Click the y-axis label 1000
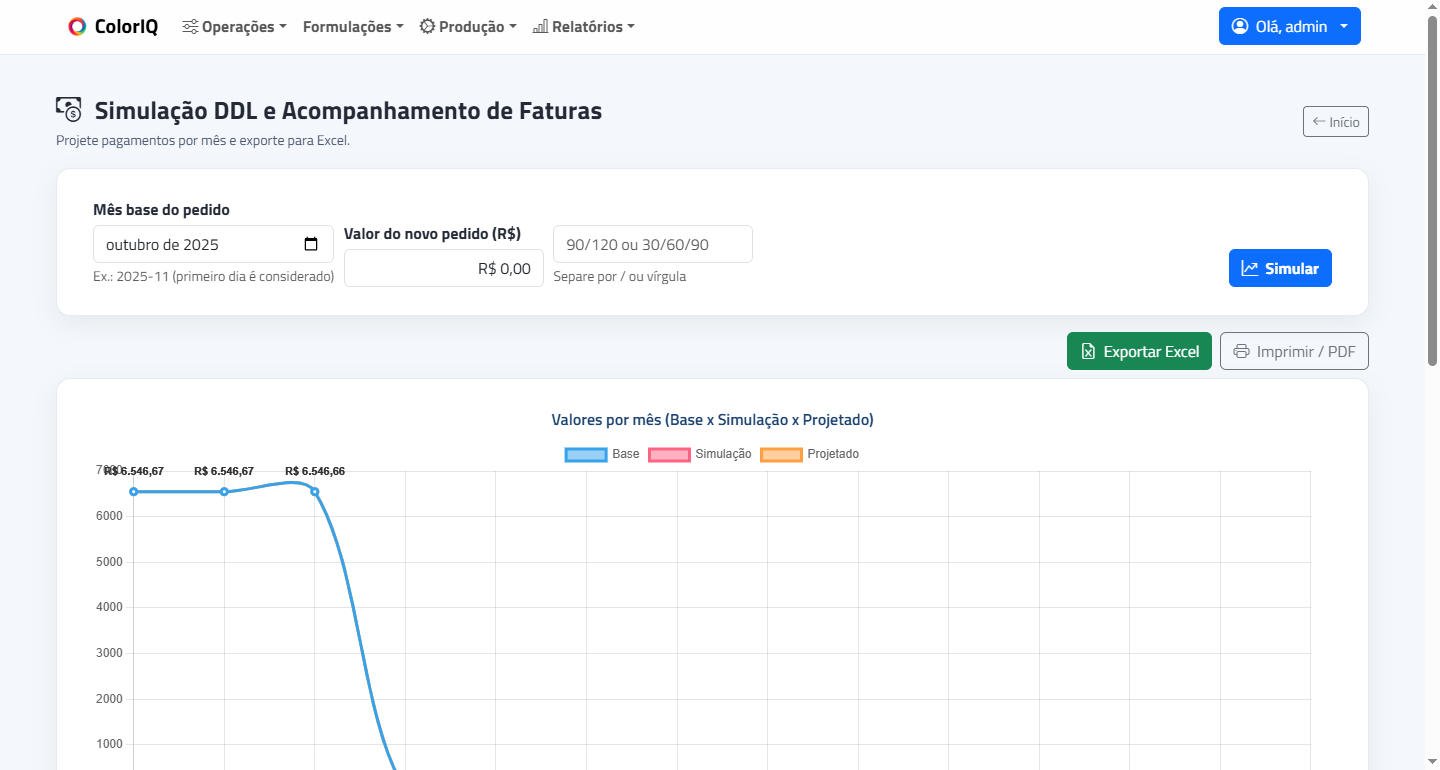This screenshot has width=1440, height=770. pyautogui.click(x=109, y=744)
